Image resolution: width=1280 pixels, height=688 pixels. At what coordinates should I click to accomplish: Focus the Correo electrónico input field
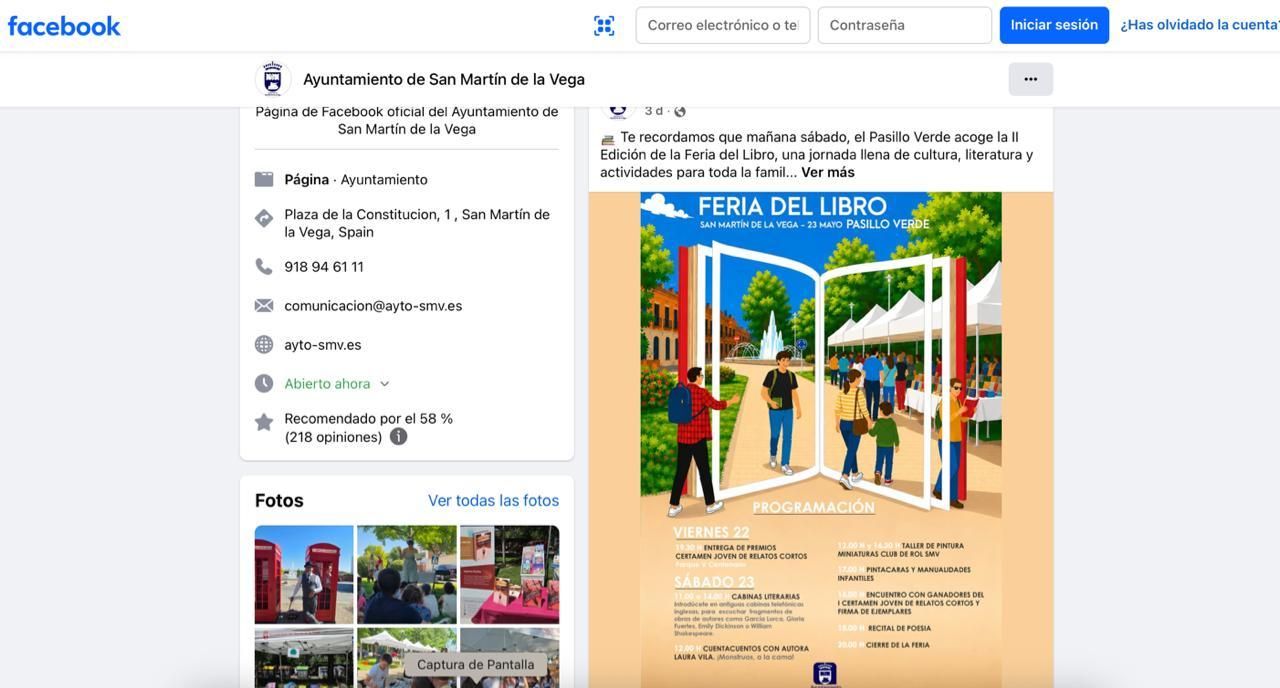(x=723, y=25)
